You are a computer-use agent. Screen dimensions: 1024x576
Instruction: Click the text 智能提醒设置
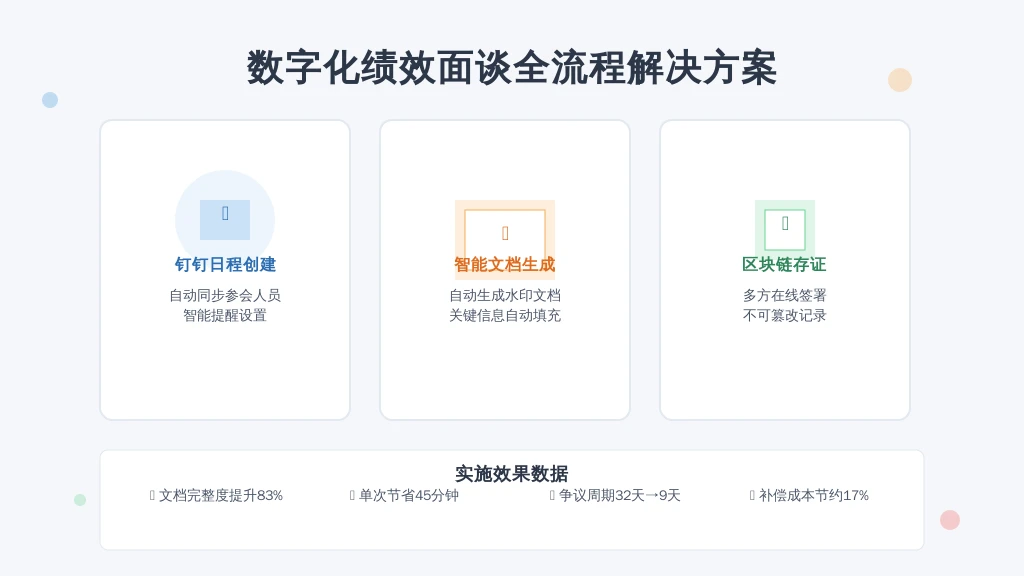225,315
